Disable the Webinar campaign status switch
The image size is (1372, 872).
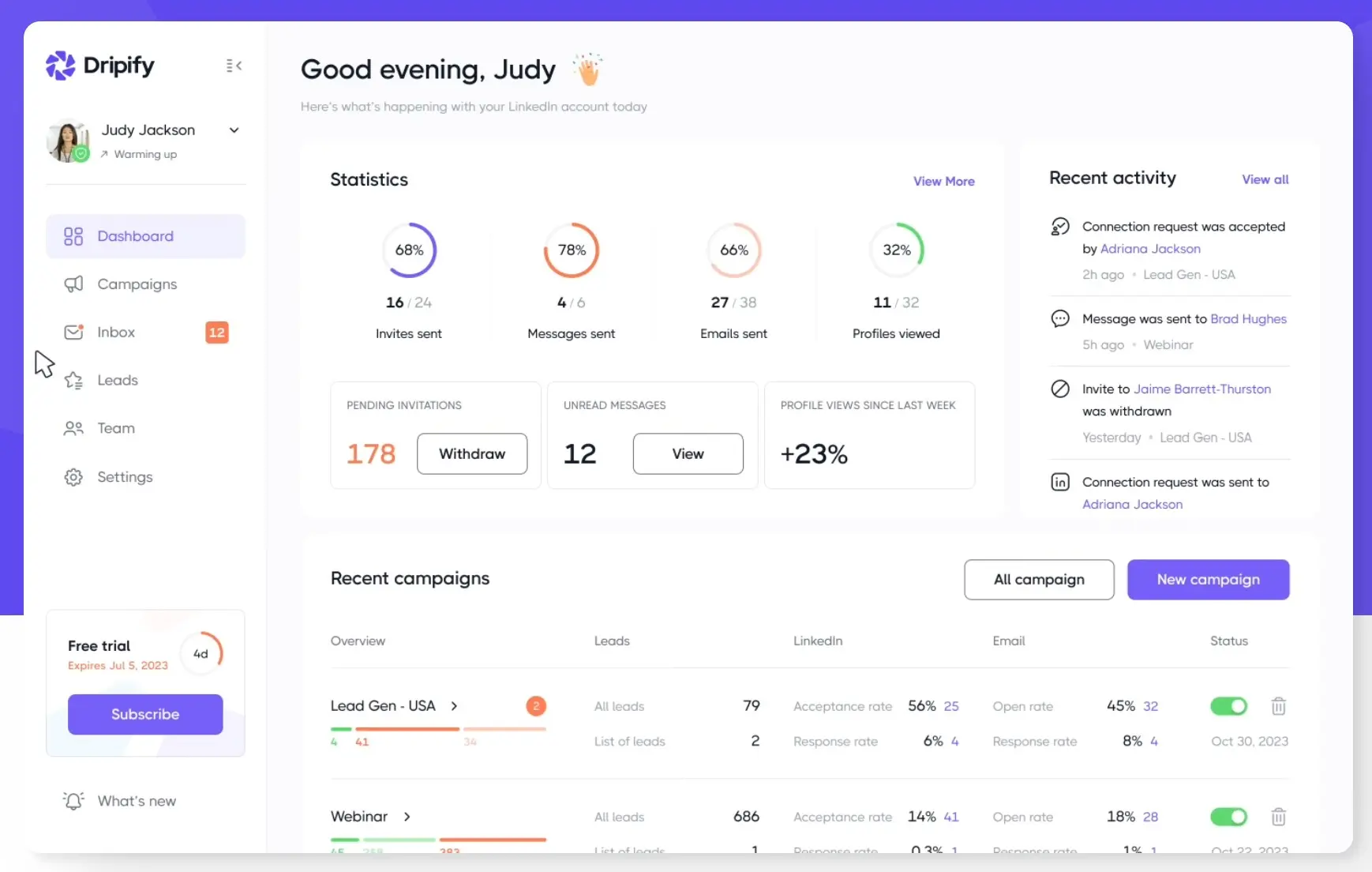pyautogui.click(x=1228, y=817)
